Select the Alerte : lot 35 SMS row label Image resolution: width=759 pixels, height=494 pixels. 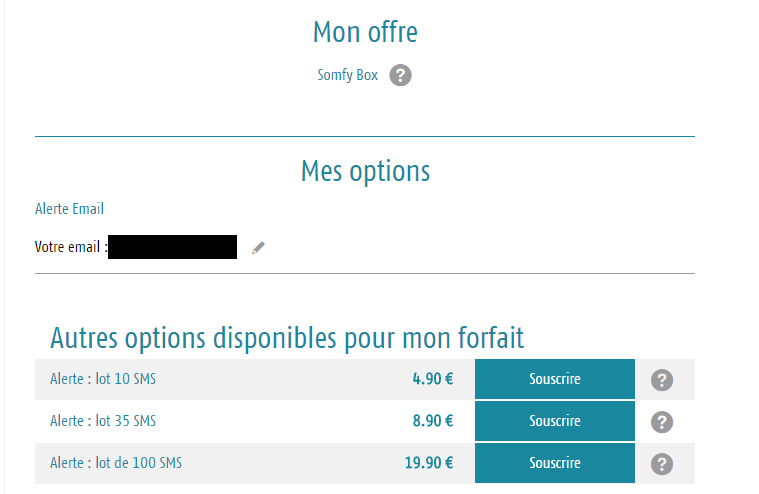tap(103, 421)
